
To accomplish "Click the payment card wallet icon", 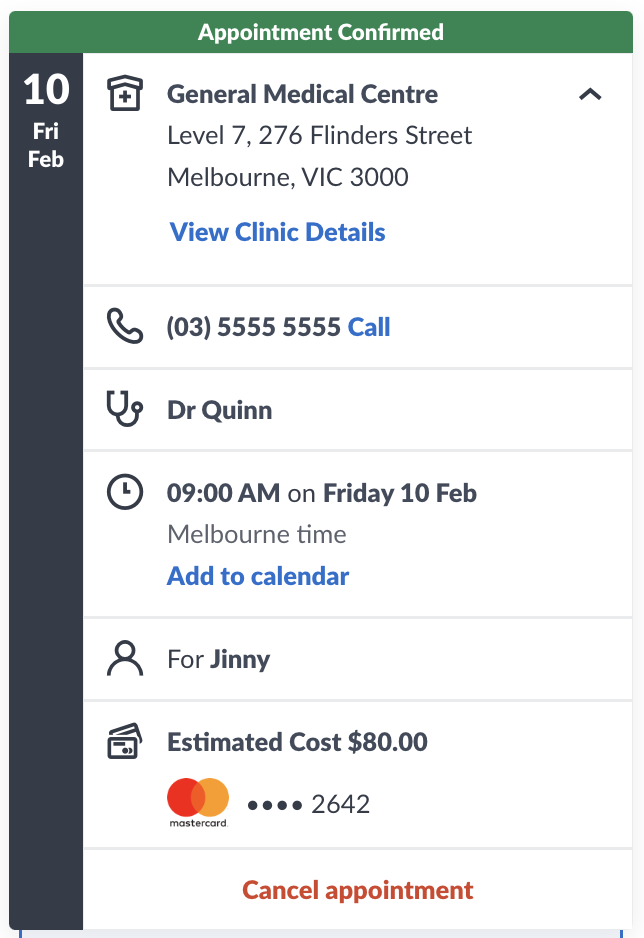I will (124, 741).
